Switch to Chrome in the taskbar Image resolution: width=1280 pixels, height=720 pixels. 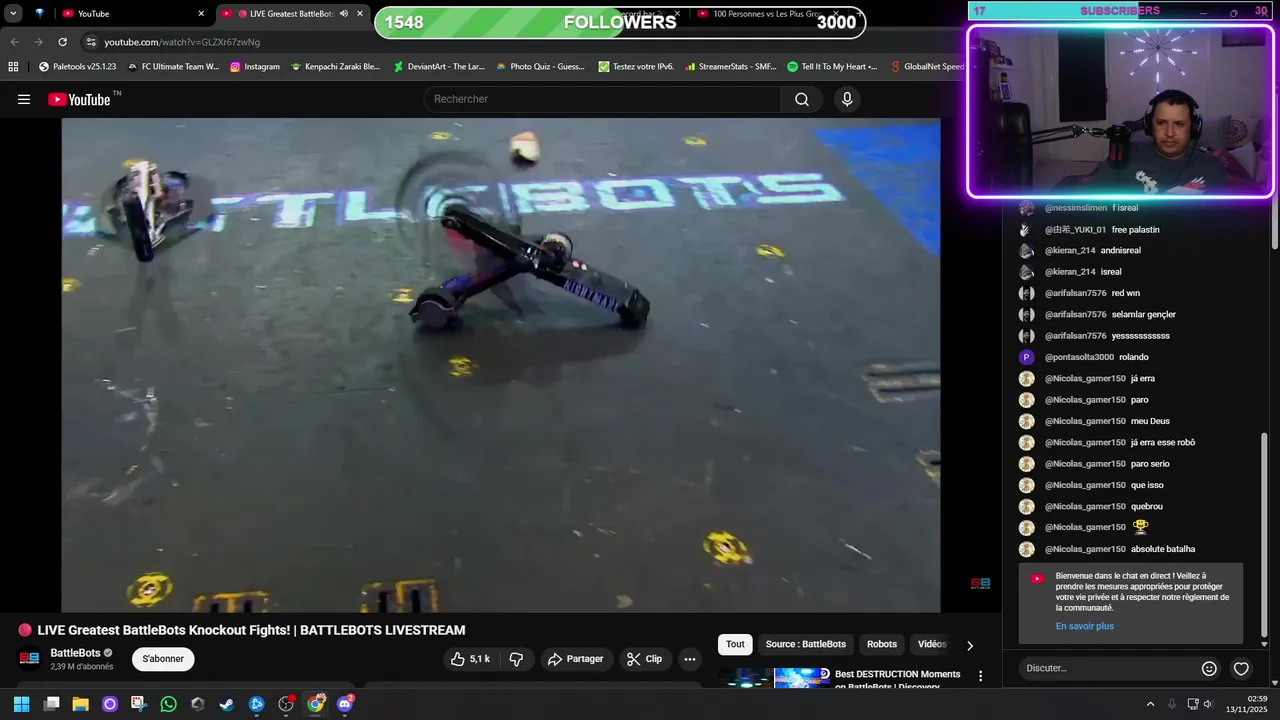pyautogui.click(x=315, y=704)
